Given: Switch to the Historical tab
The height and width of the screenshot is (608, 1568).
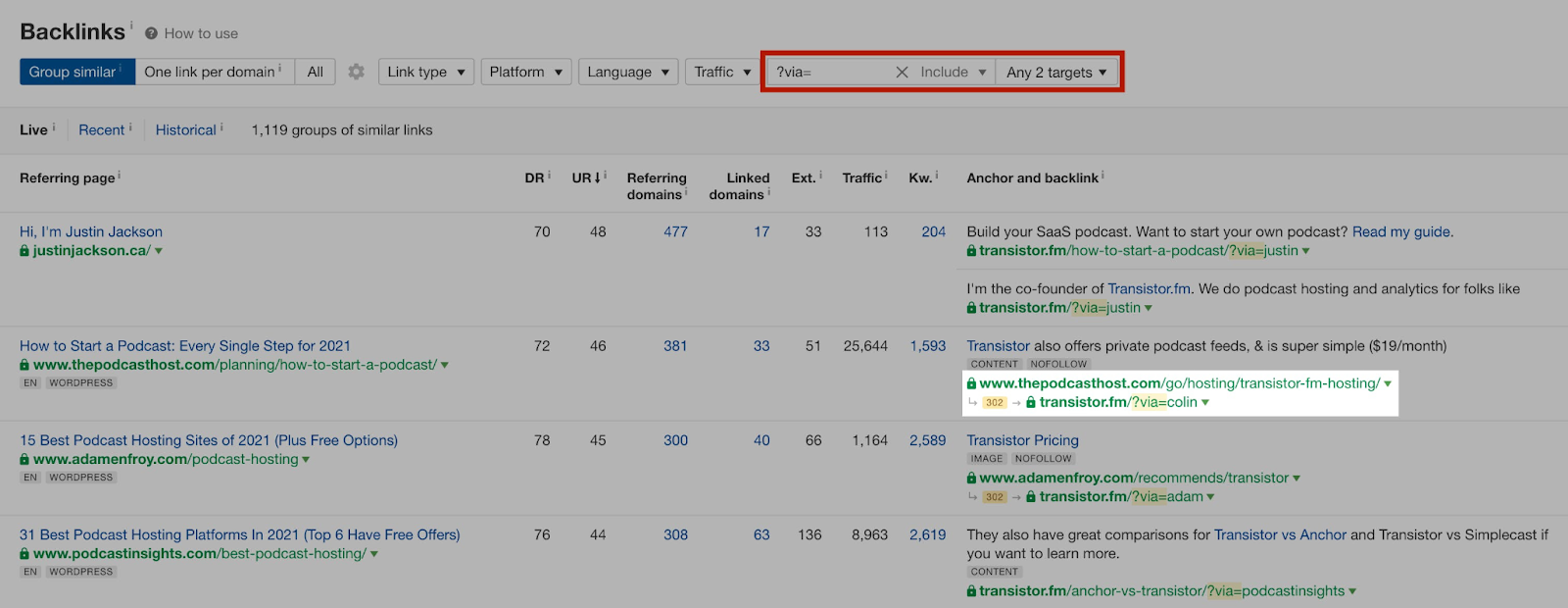Looking at the screenshot, I should (185, 129).
